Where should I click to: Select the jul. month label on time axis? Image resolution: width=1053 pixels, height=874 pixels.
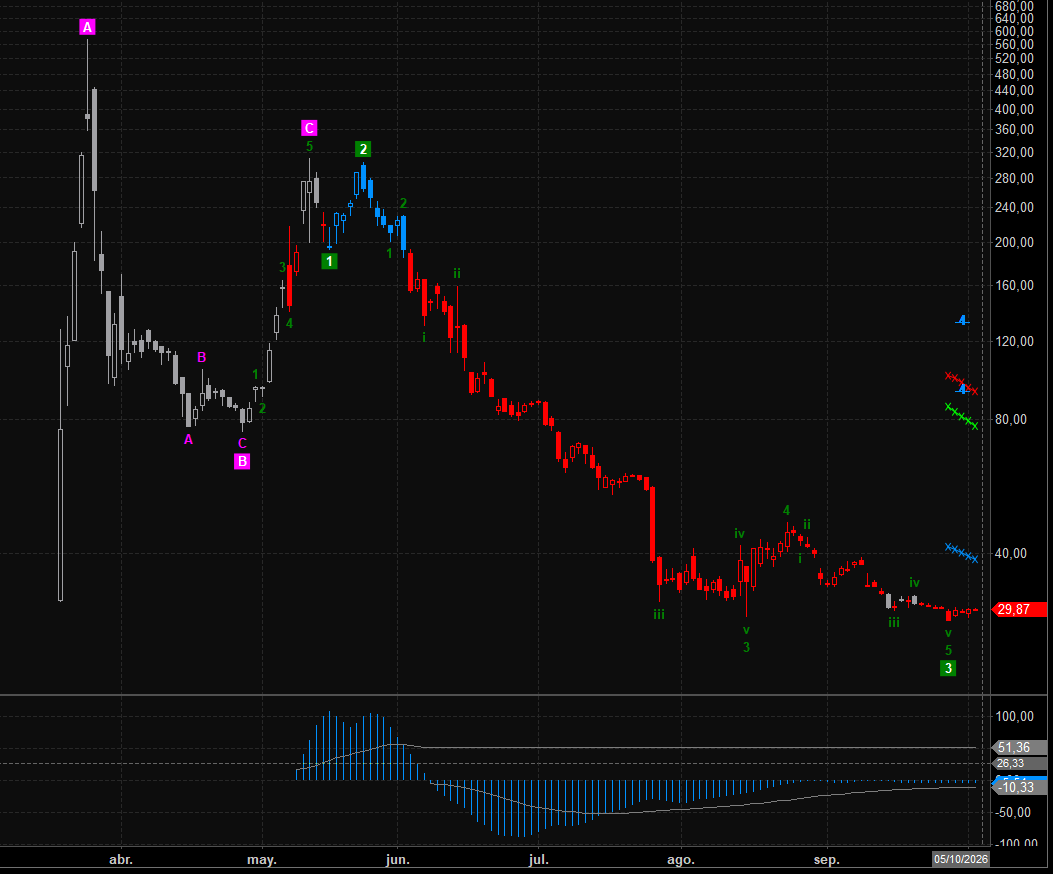click(x=539, y=860)
